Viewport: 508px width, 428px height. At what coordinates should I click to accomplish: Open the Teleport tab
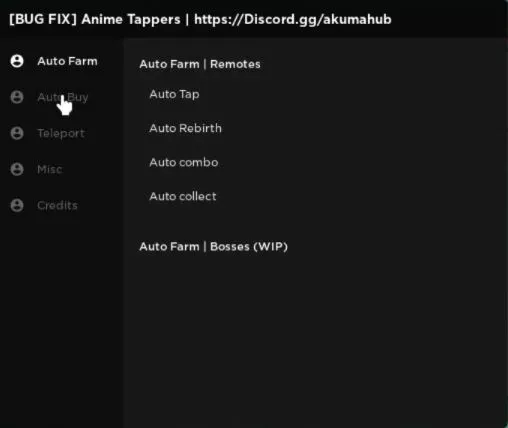click(x=61, y=133)
